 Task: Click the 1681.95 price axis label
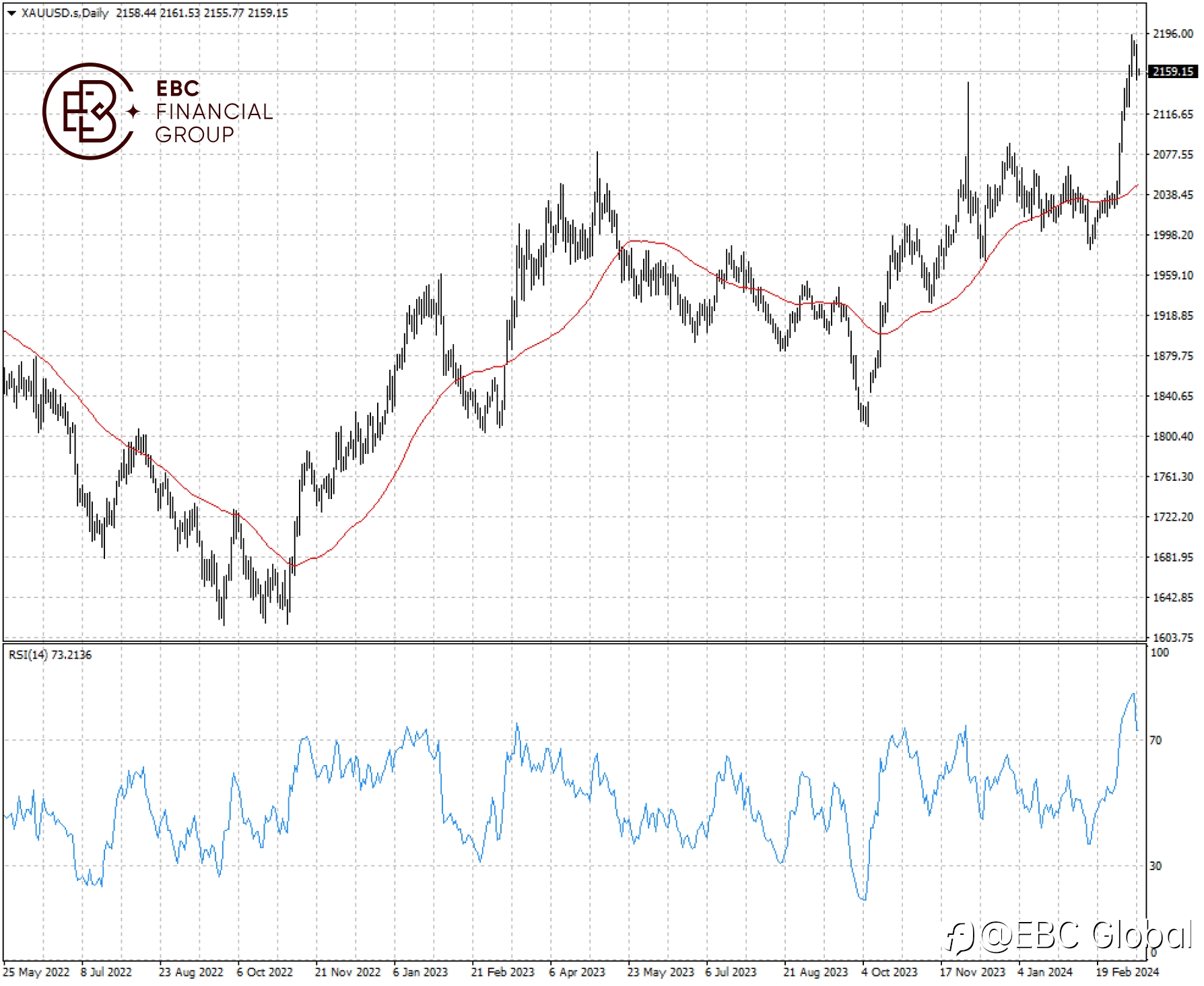[1173, 557]
